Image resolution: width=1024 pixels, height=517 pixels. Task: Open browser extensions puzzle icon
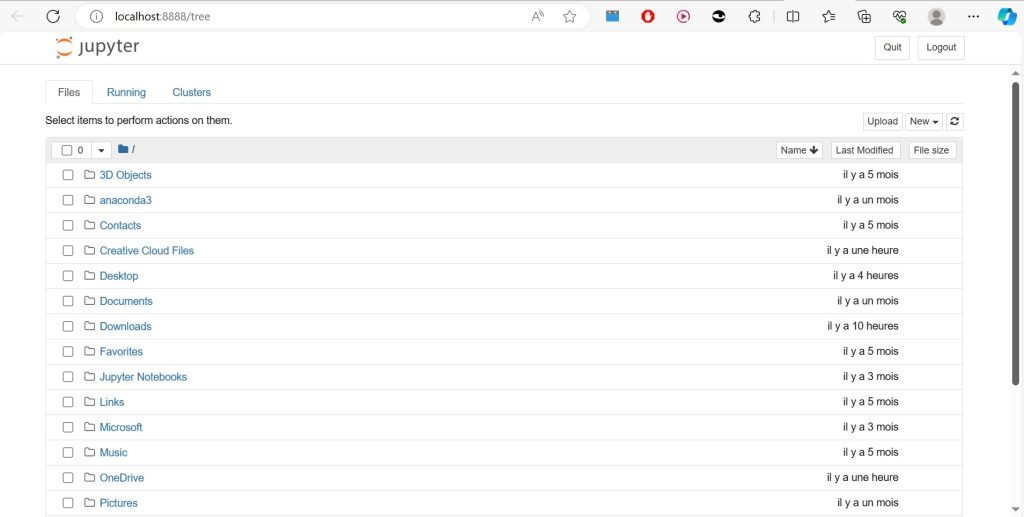coord(755,16)
